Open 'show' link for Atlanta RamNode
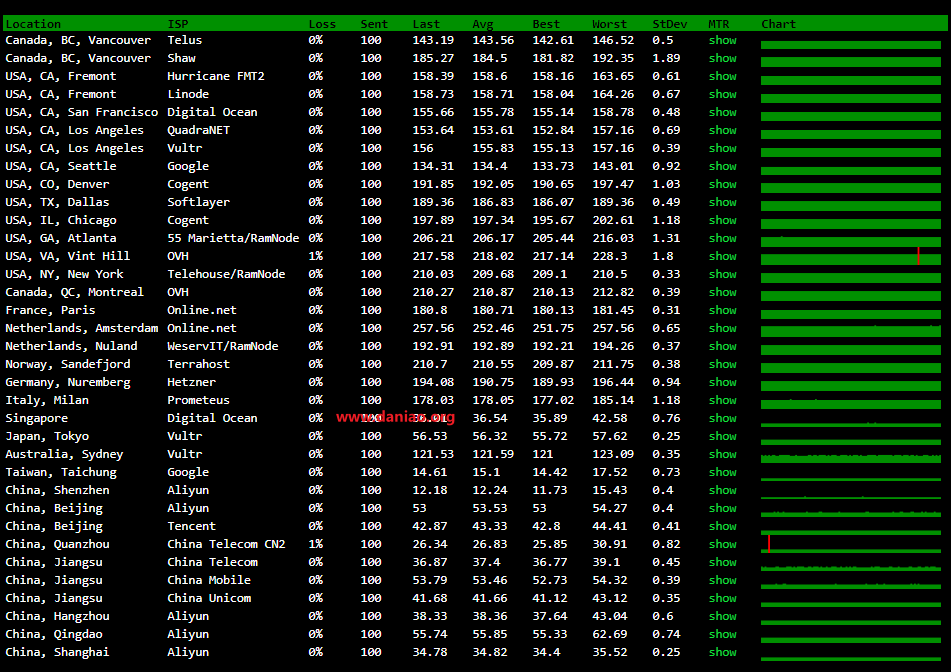Screen dimensions: 951x672 722,238
